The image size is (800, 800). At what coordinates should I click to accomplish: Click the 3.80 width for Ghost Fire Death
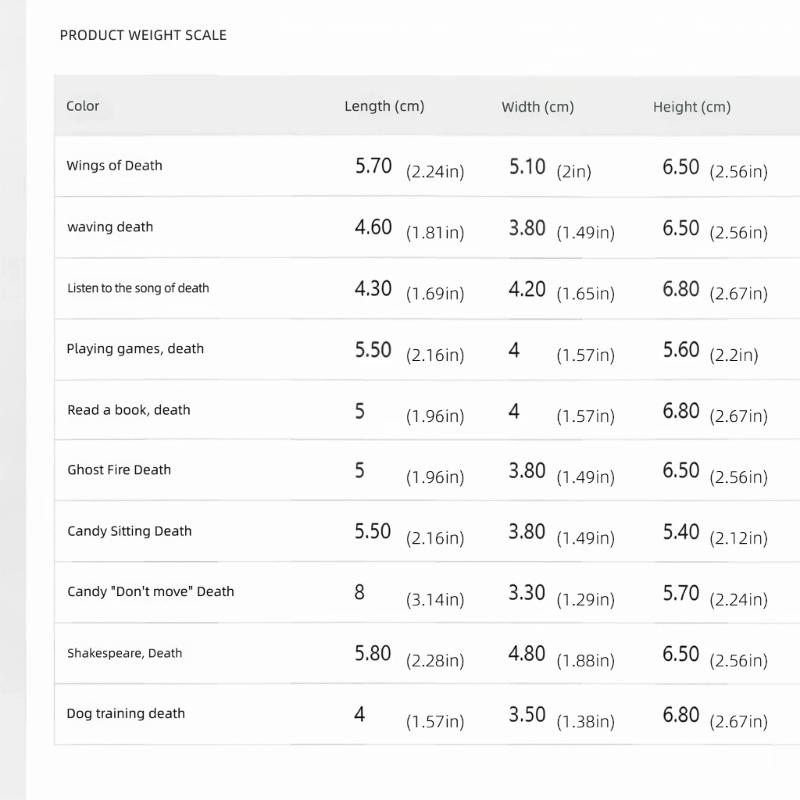click(527, 470)
